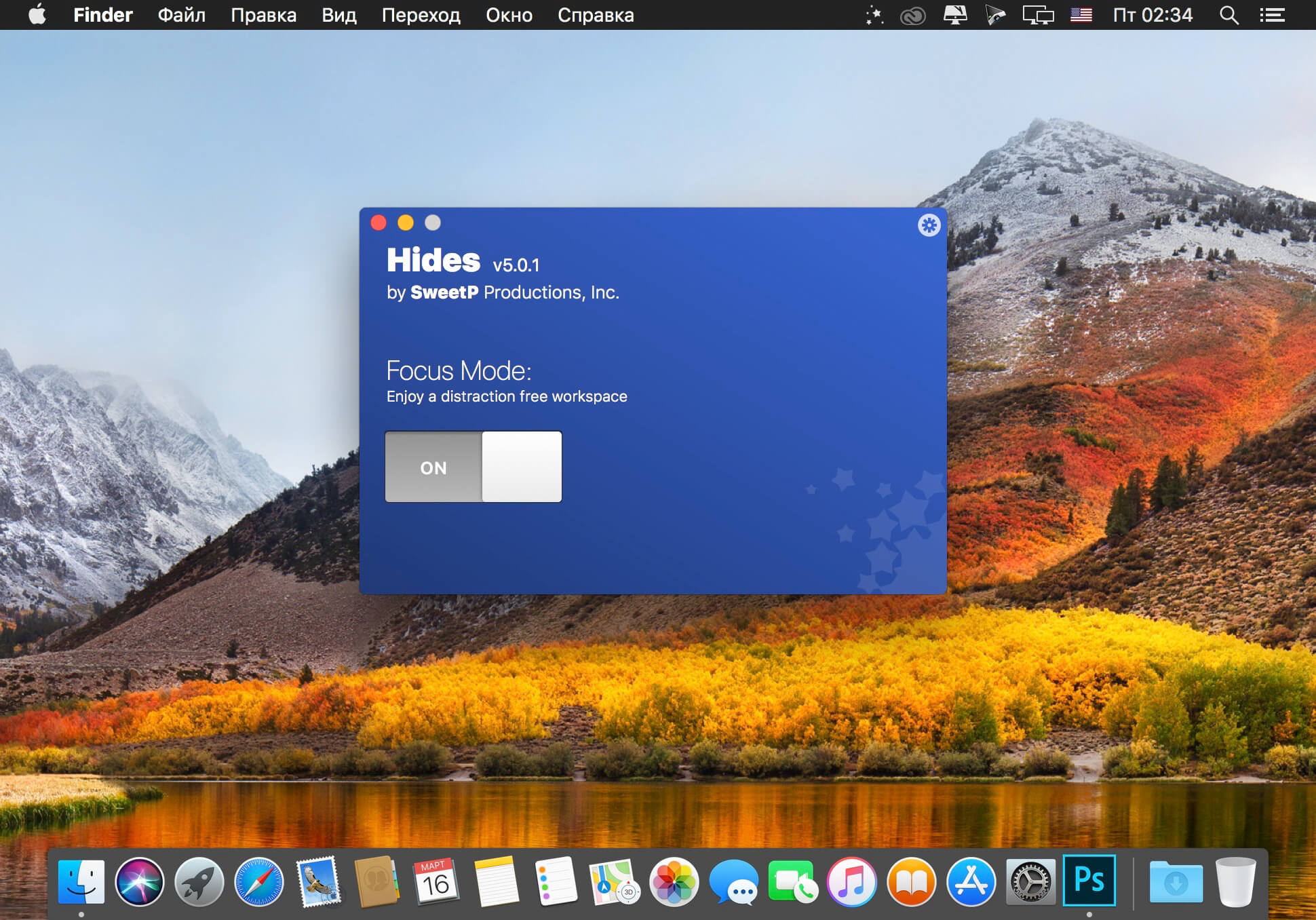Open Reminders list icon in Dock
Image resolution: width=1316 pixels, height=920 pixels.
556,882
